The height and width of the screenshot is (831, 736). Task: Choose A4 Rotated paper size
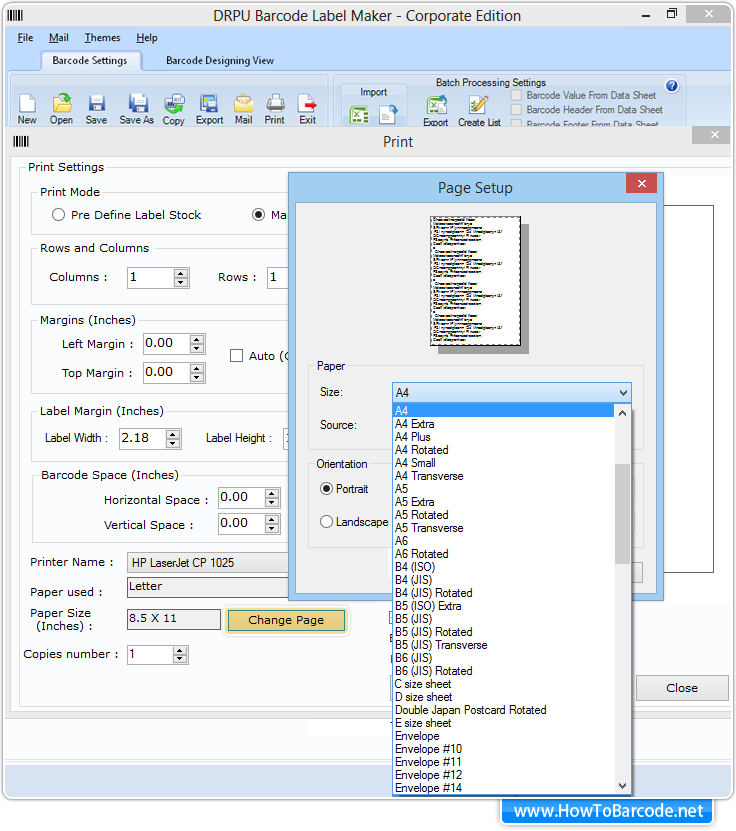(x=503, y=450)
